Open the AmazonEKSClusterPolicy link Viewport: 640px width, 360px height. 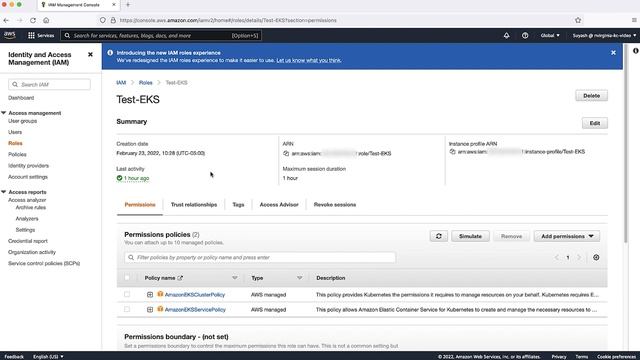tap(195, 295)
